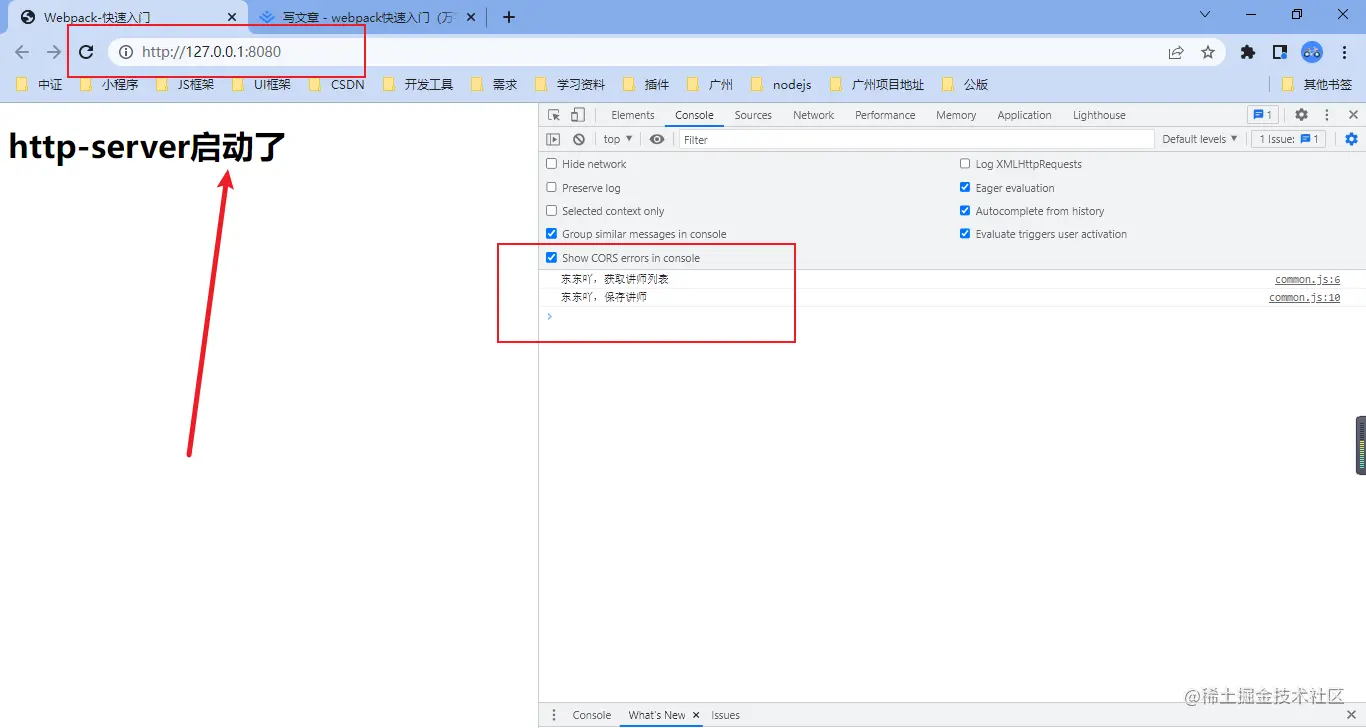The width and height of the screenshot is (1366, 728).
Task: Toggle DevTools device toolbar icon
Action: [578, 115]
